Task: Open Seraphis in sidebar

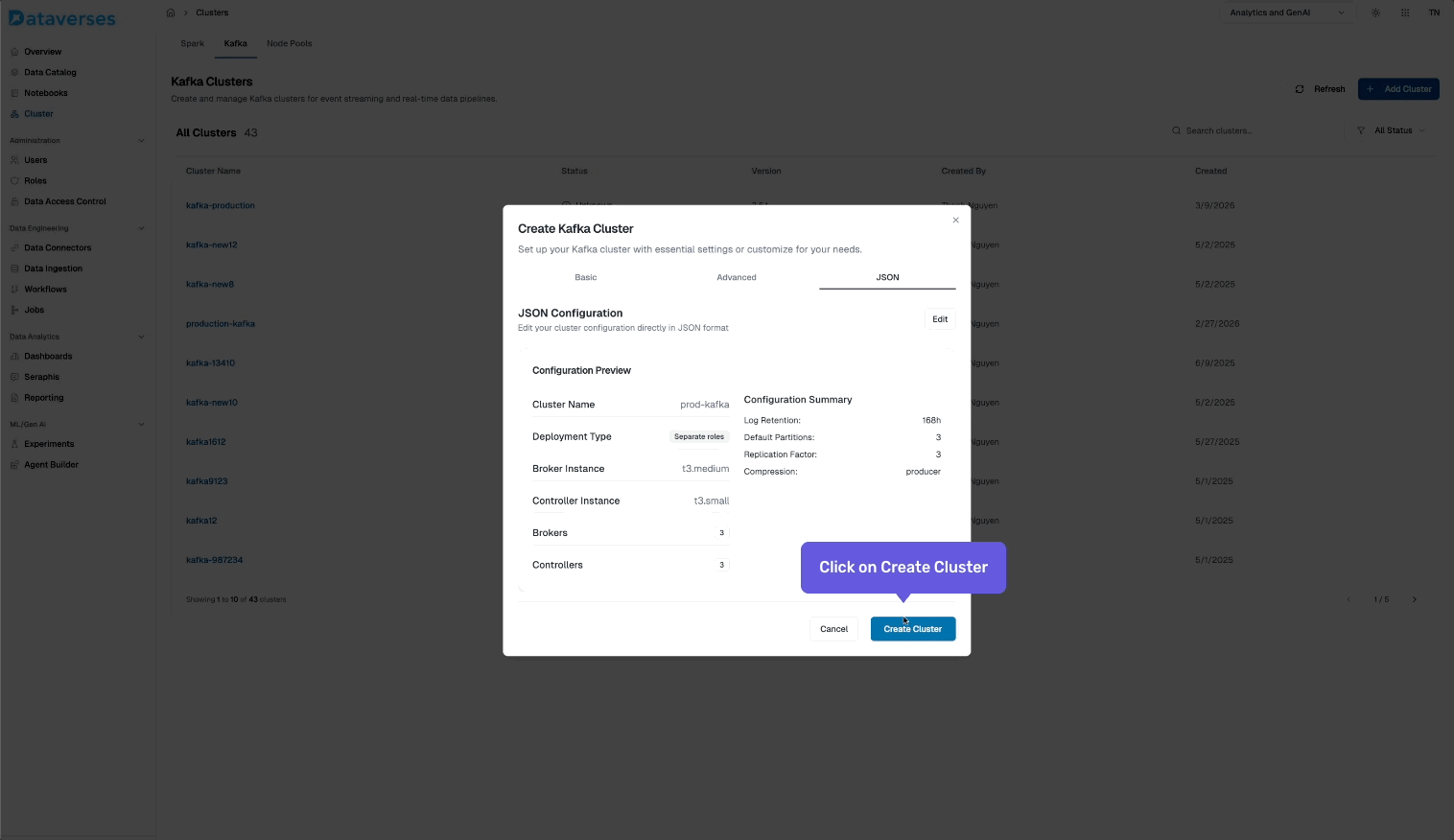Action: pos(41,377)
